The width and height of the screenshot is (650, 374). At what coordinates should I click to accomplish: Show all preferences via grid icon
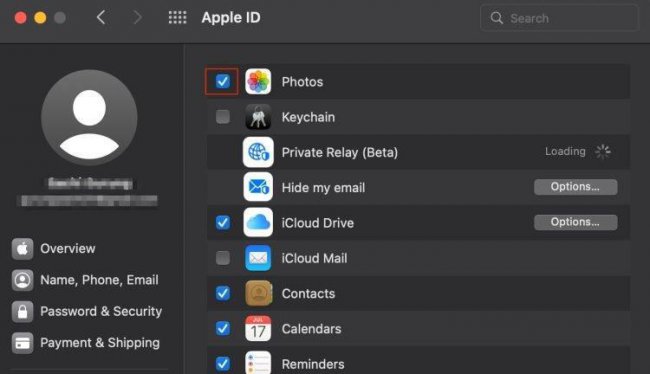pyautogui.click(x=177, y=17)
